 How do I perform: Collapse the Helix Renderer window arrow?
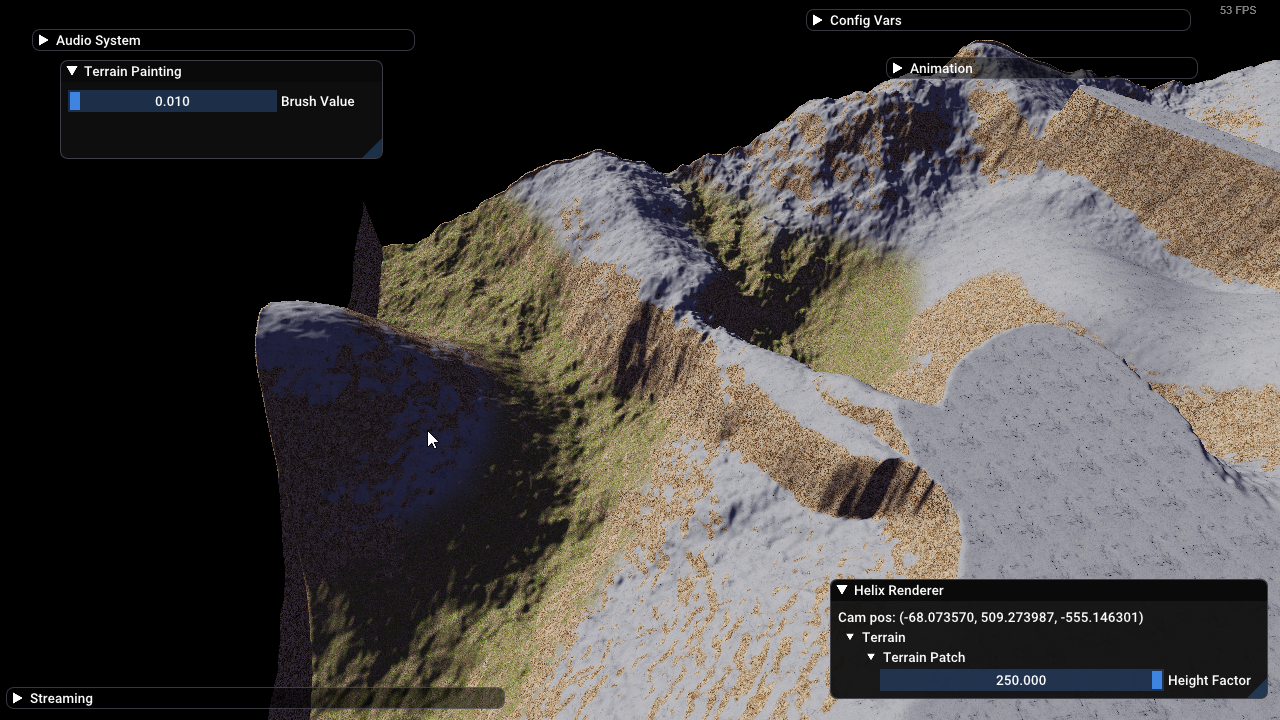click(842, 590)
